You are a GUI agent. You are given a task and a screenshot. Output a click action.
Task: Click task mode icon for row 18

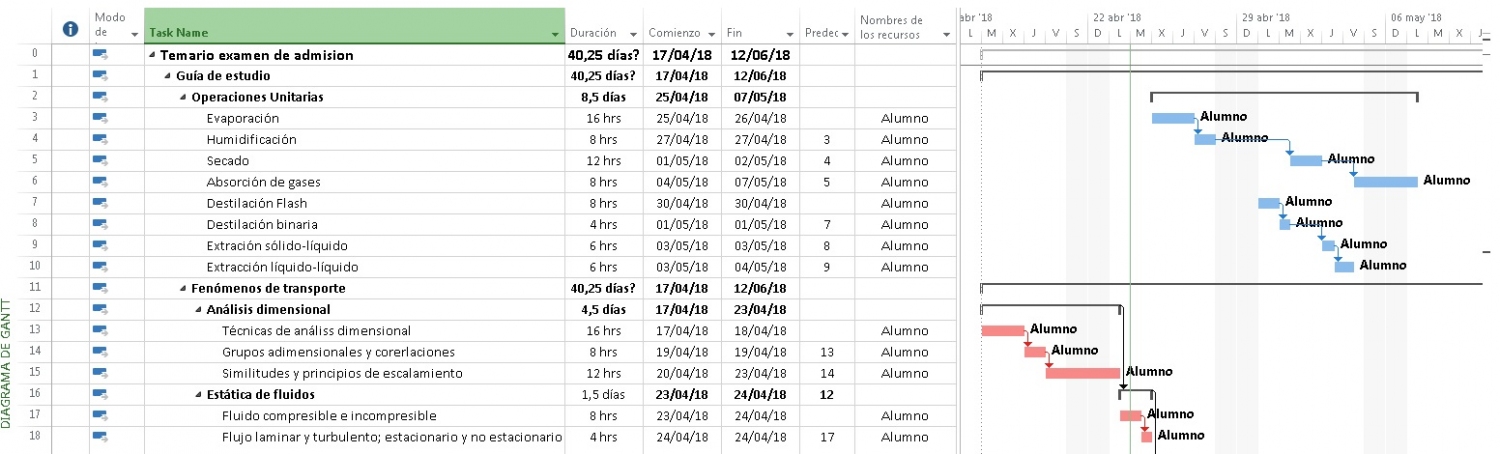point(100,436)
